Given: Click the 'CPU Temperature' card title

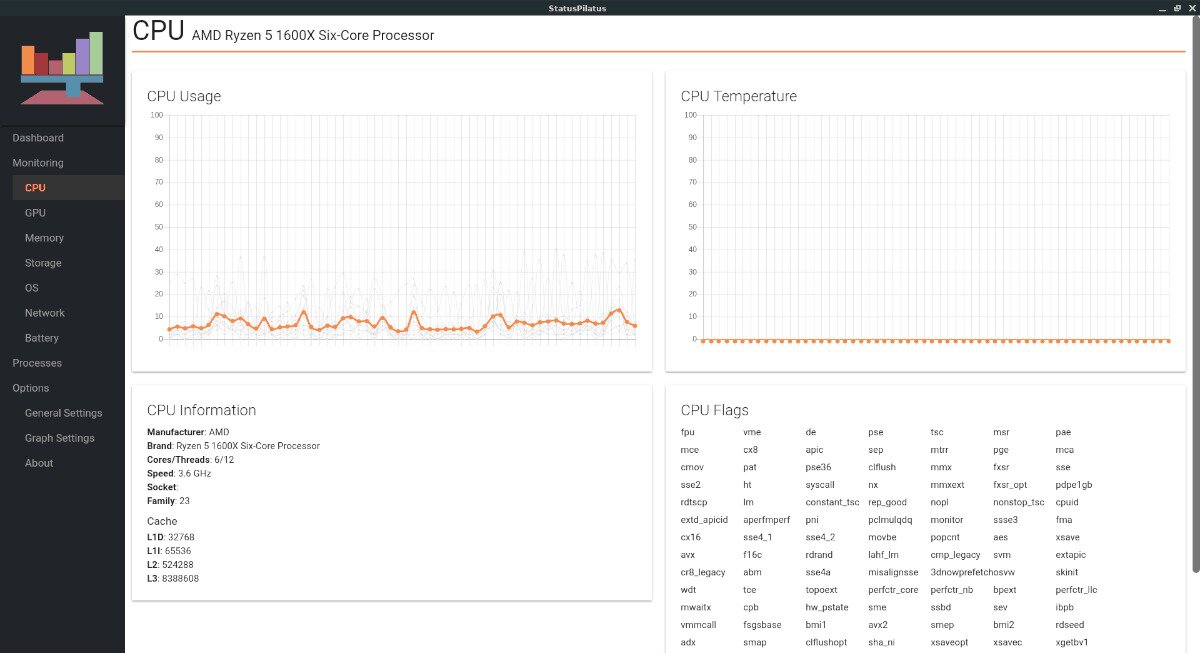Looking at the screenshot, I should (739, 97).
